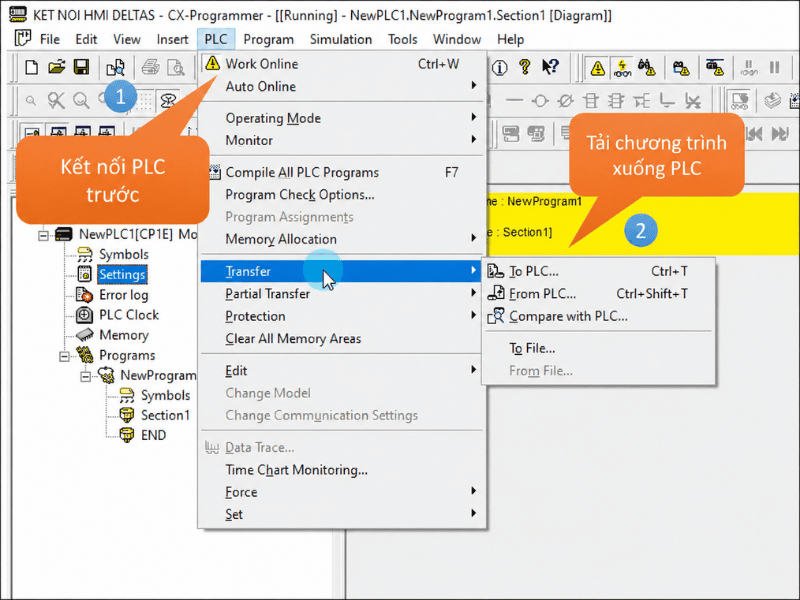The width and height of the screenshot is (800, 600).
Task: Open the File menu
Action: [x=49, y=39]
